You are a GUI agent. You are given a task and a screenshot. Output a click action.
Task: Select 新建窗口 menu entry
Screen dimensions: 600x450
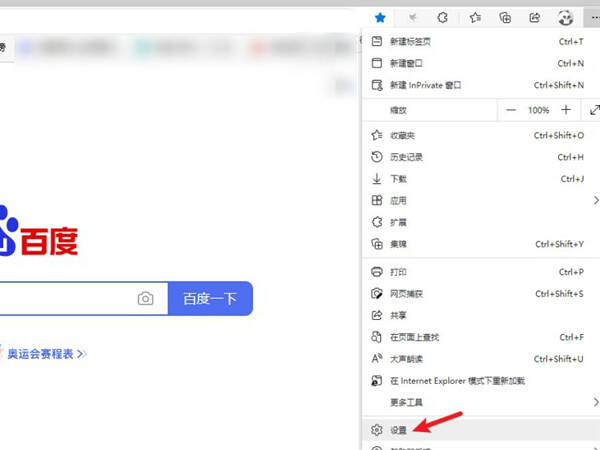(481, 63)
